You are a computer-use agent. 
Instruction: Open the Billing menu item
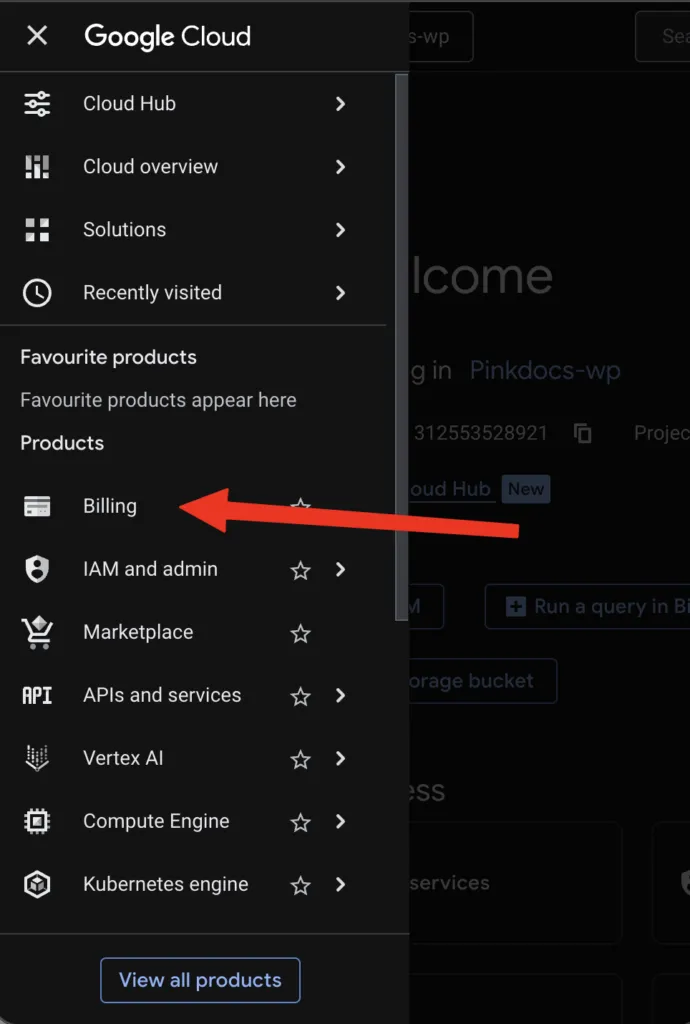pos(110,507)
